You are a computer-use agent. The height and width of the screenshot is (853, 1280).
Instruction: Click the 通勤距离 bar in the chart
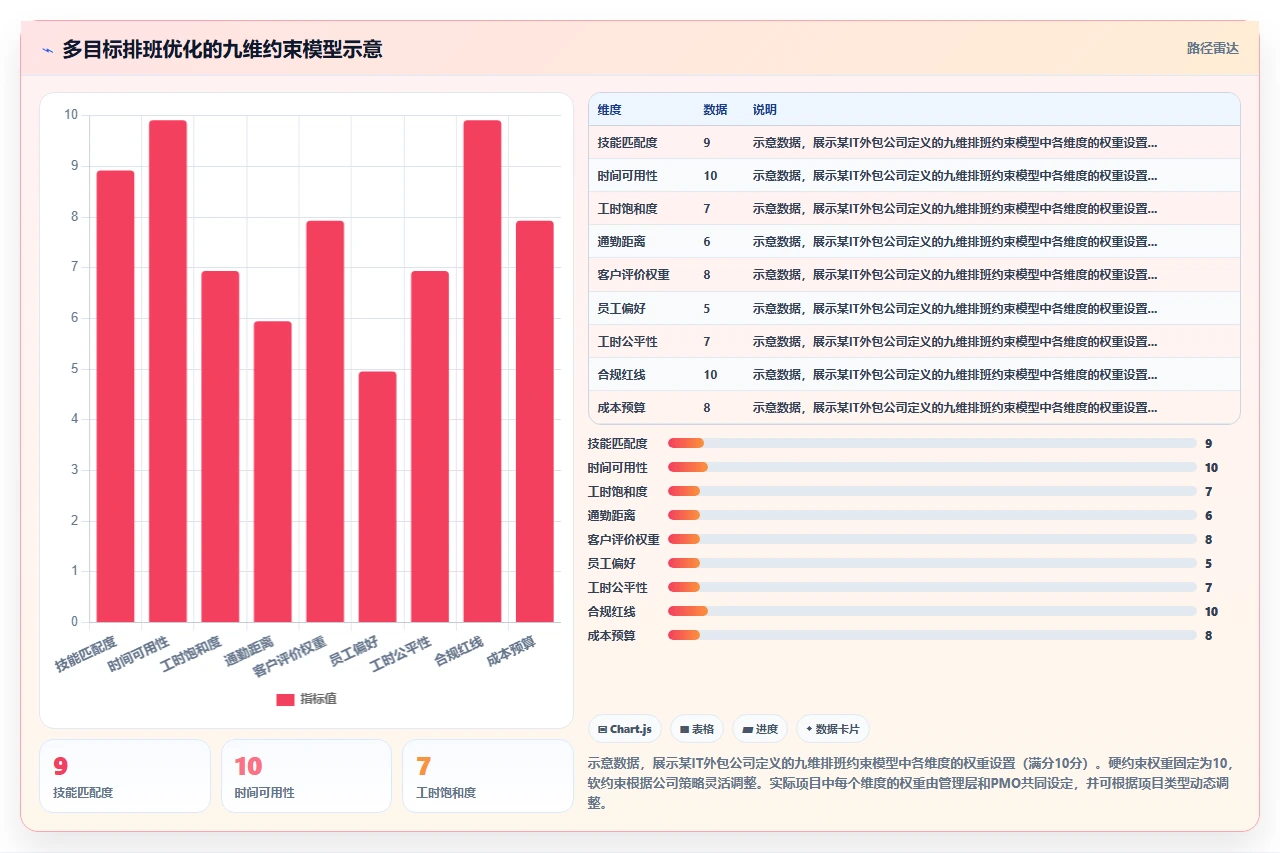(x=272, y=472)
